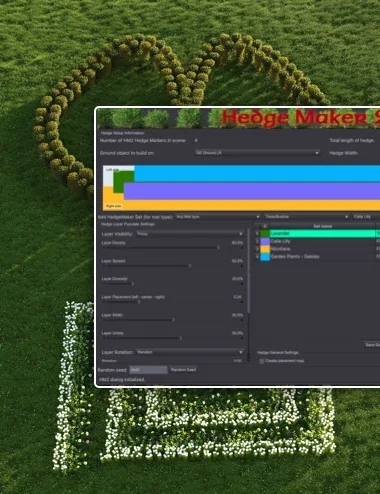The image size is (380, 494).
Task: Click the purple layer bar in preview
Action: pos(252,191)
